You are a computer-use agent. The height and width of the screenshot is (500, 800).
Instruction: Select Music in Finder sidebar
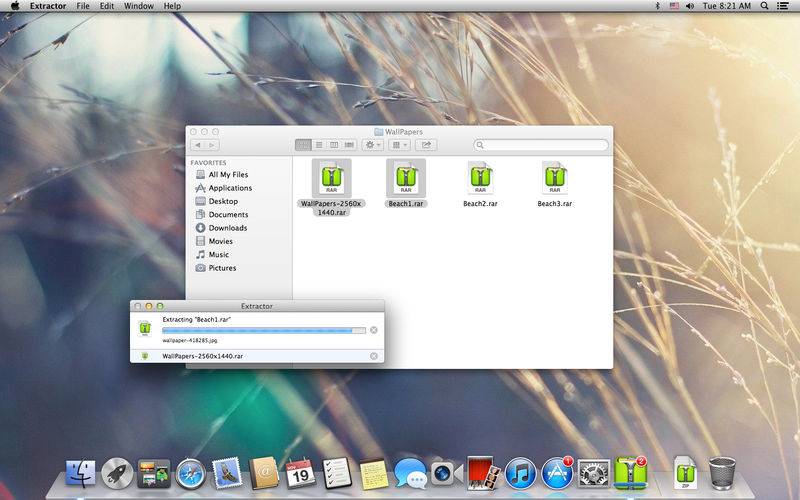pos(212,254)
